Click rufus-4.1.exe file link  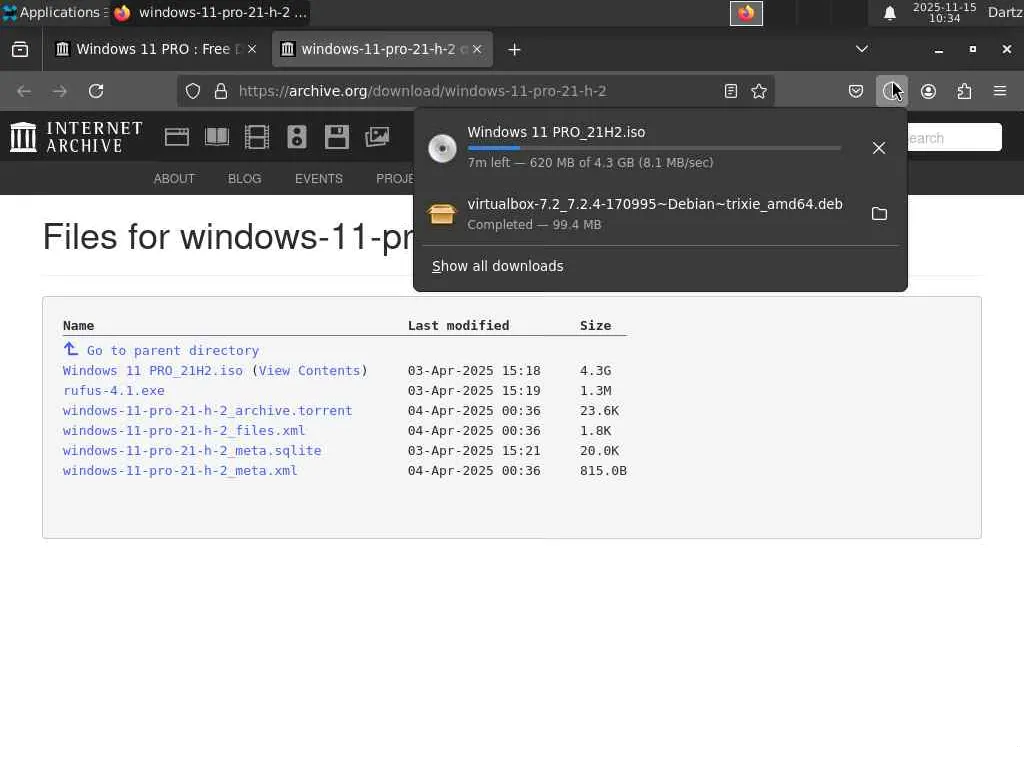pyautogui.click(x=114, y=391)
